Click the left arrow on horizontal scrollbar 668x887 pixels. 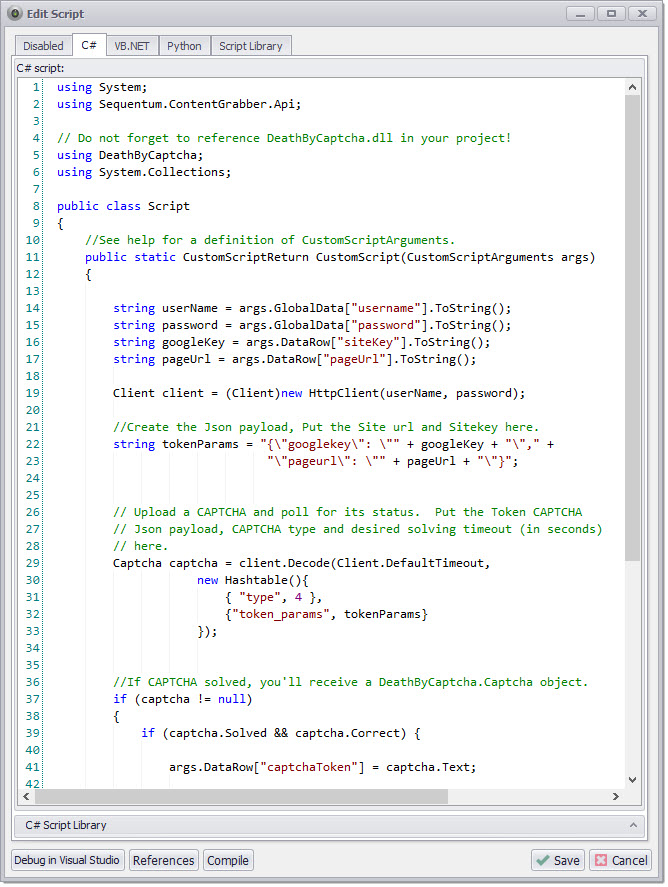coord(26,796)
